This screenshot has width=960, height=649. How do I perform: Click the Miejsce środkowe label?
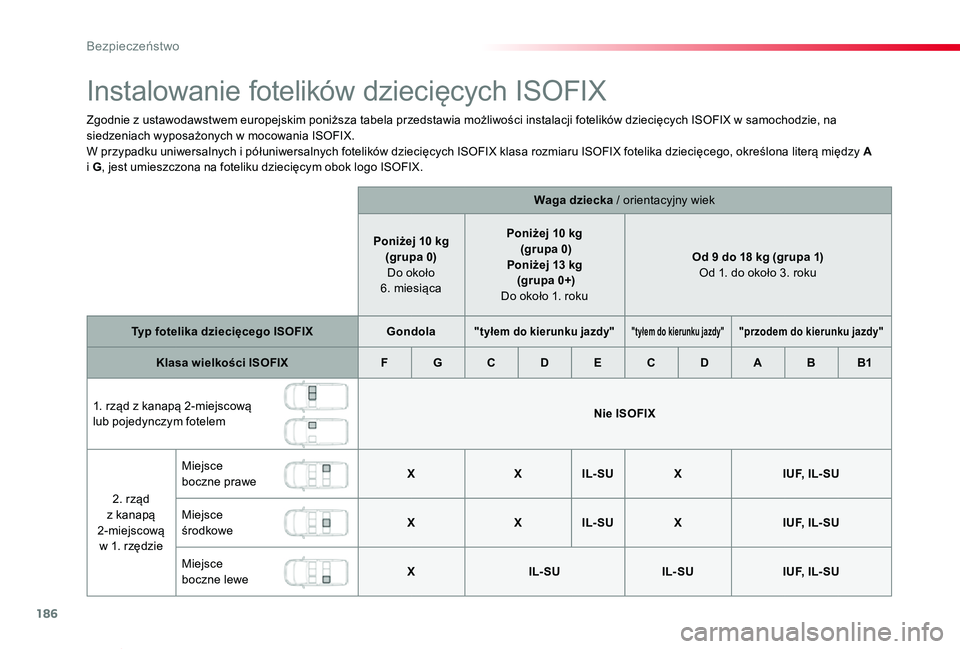(x=207, y=523)
